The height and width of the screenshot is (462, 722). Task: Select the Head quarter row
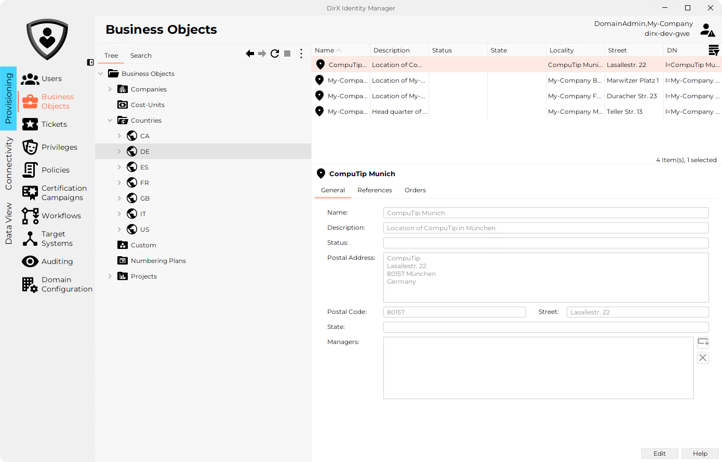coord(517,111)
